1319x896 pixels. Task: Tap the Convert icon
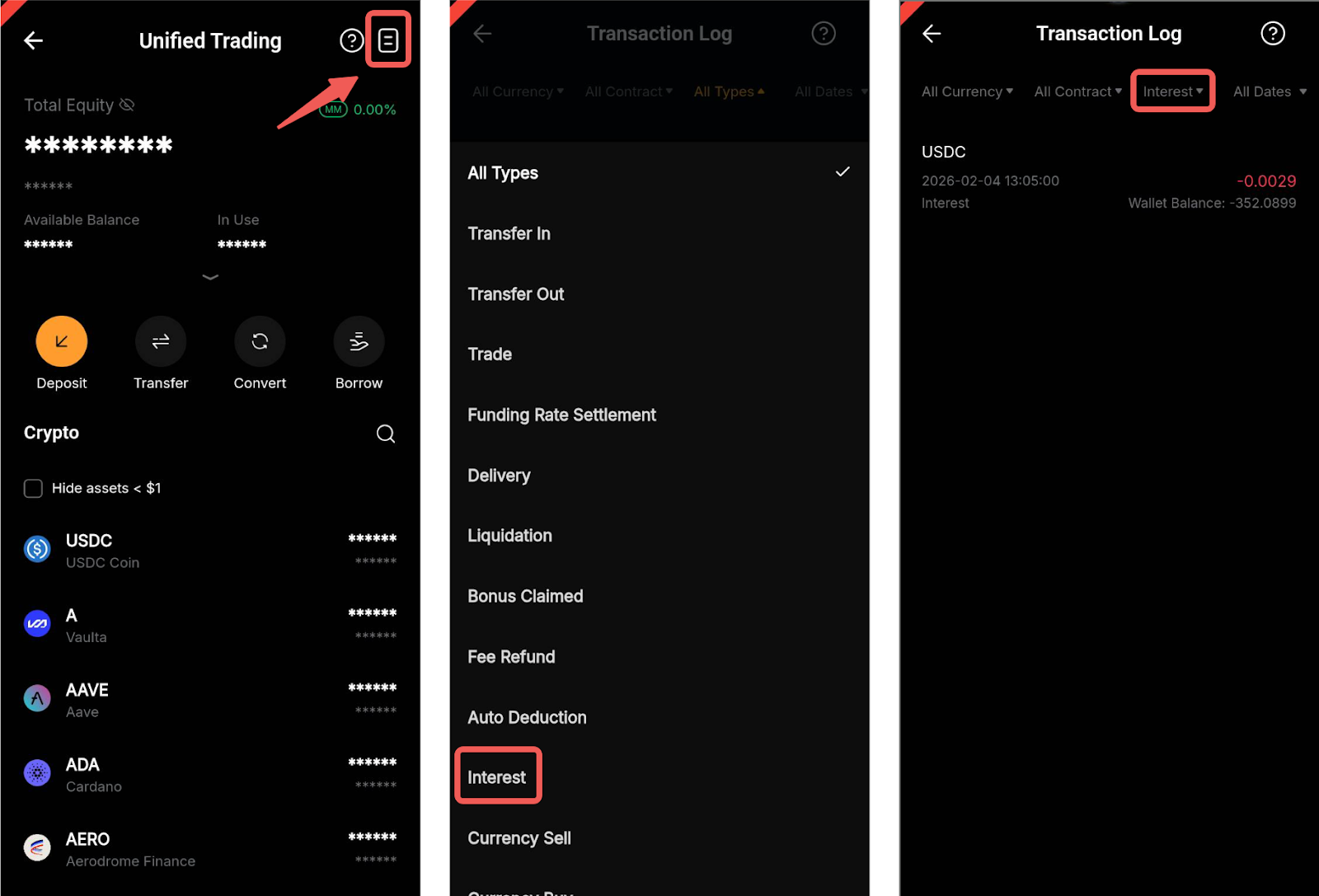pyautogui.click(x=260, y=341)
